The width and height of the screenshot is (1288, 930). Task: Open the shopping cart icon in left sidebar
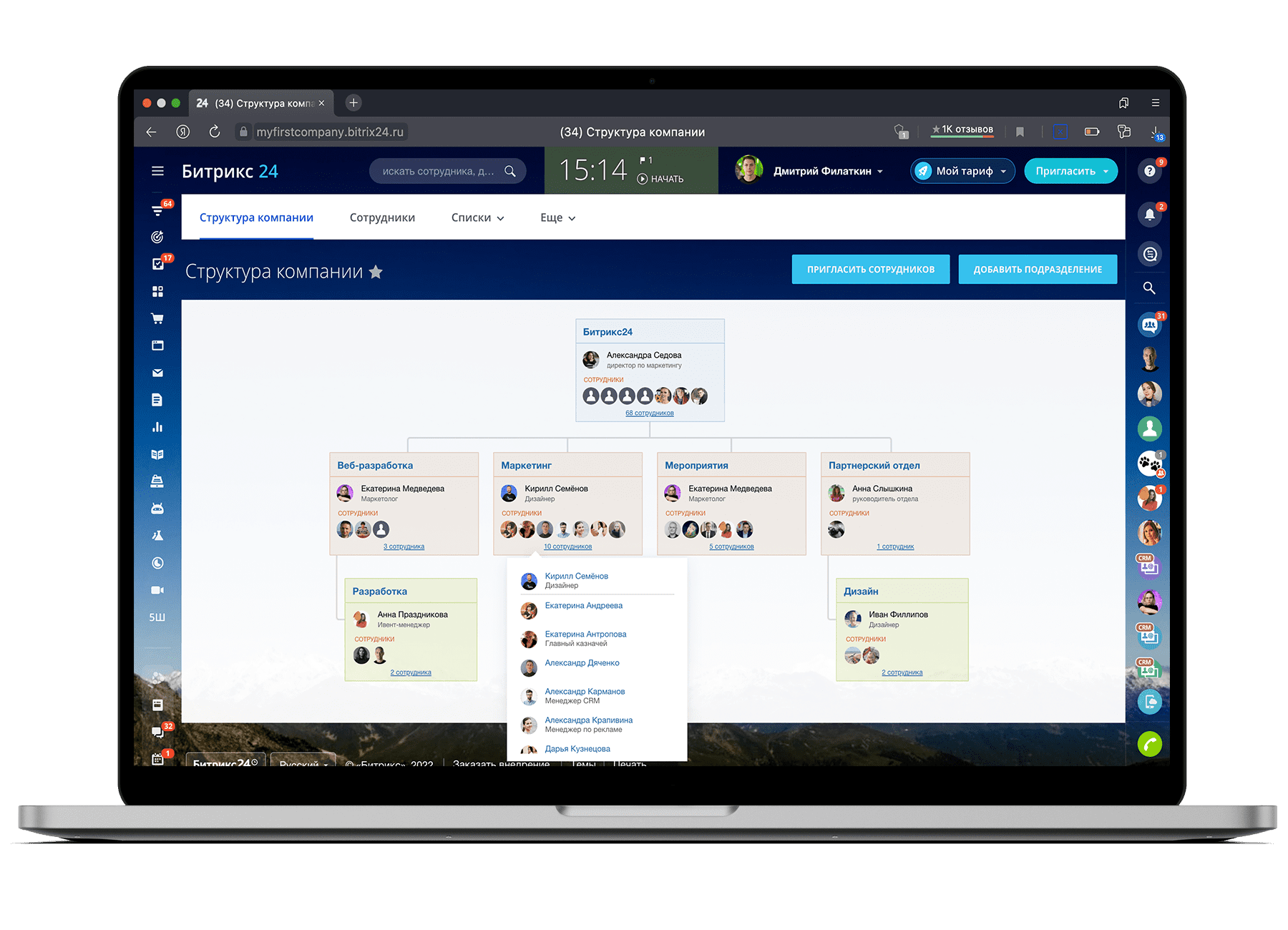click(x=157, y=318)
